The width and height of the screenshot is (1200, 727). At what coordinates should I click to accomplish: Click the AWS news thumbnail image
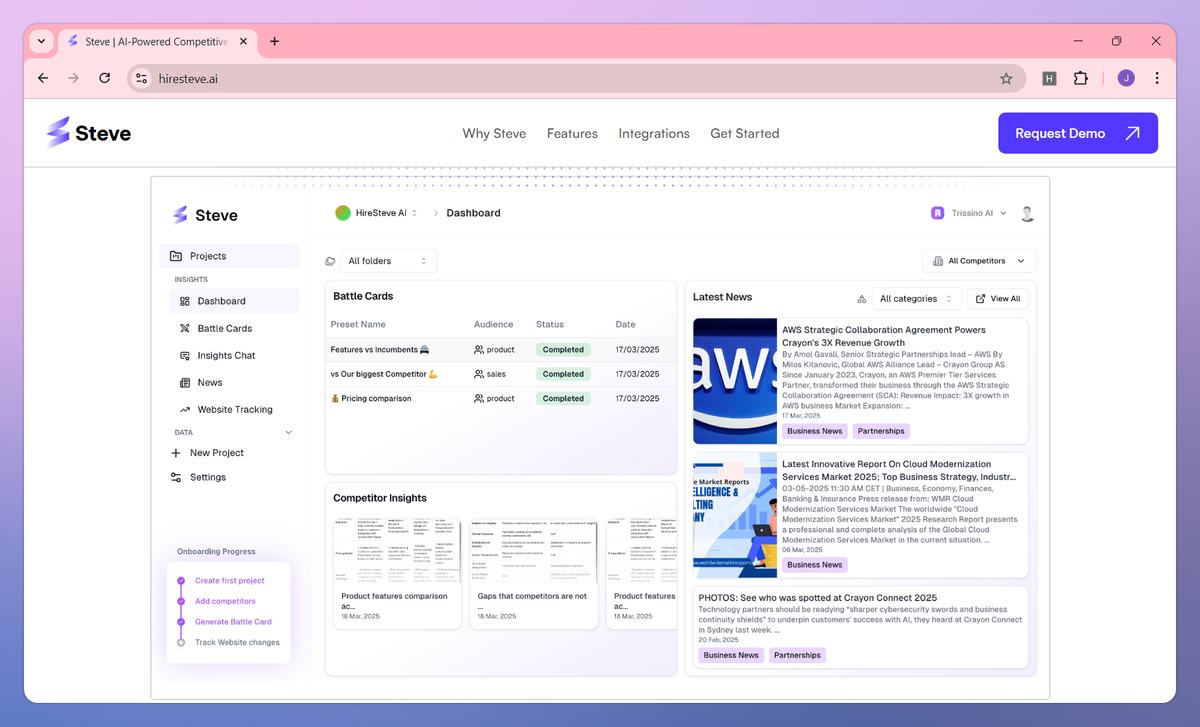(735, 381)
